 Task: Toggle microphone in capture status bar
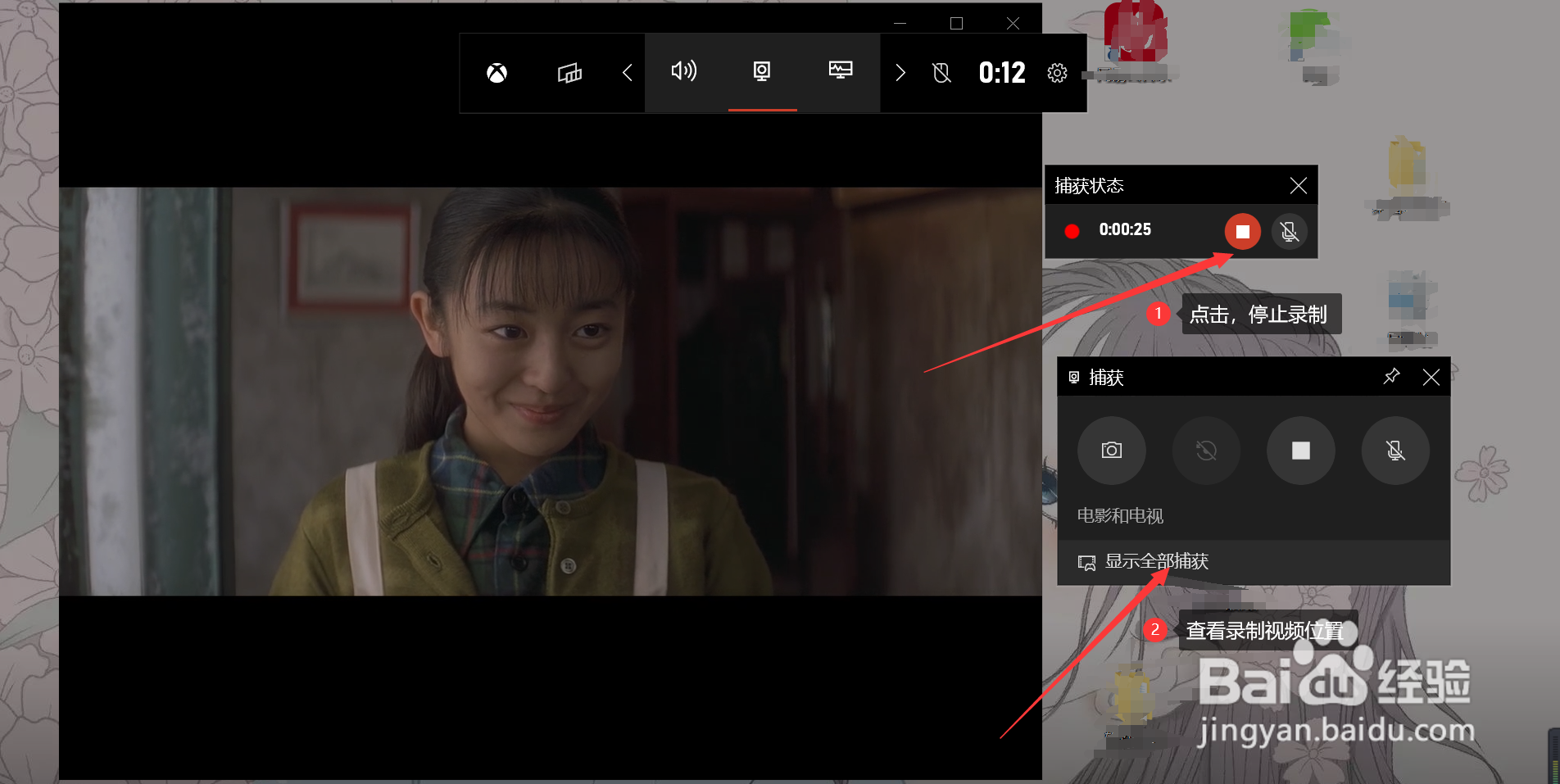click(x=1289, y=232)
